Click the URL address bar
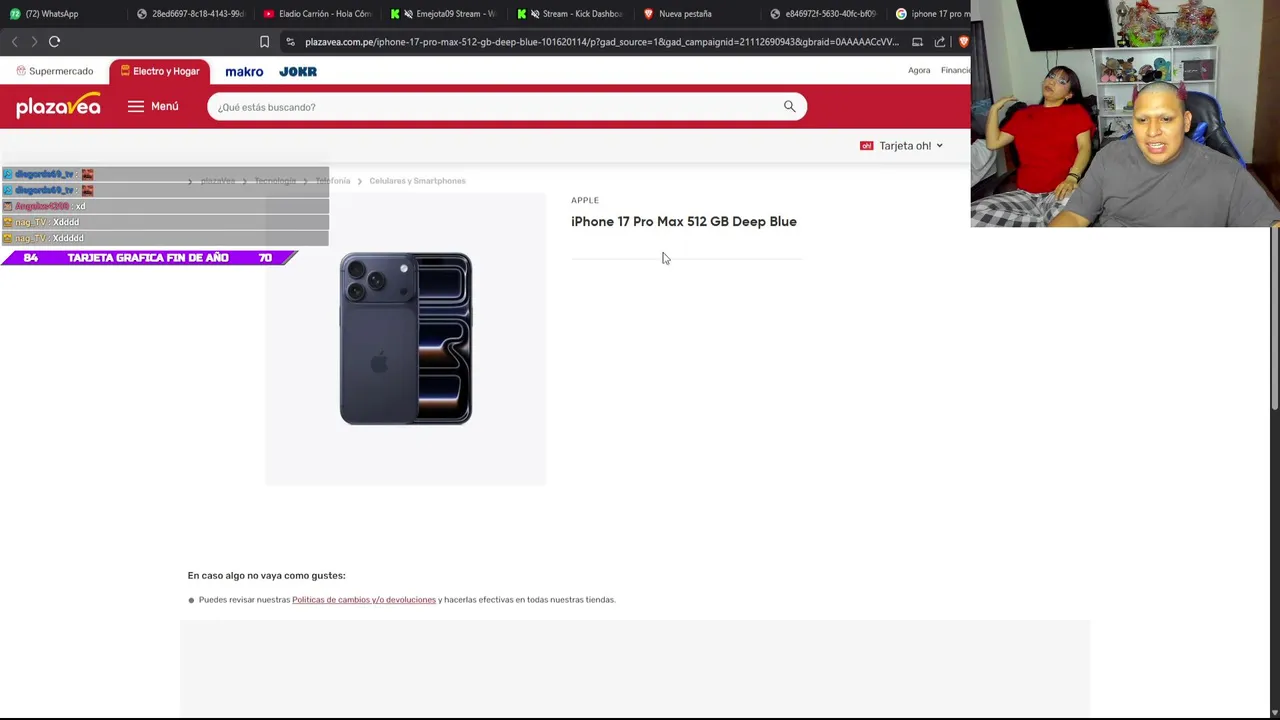Viewport: 1280px width, 720px height. tap(600, 42)
